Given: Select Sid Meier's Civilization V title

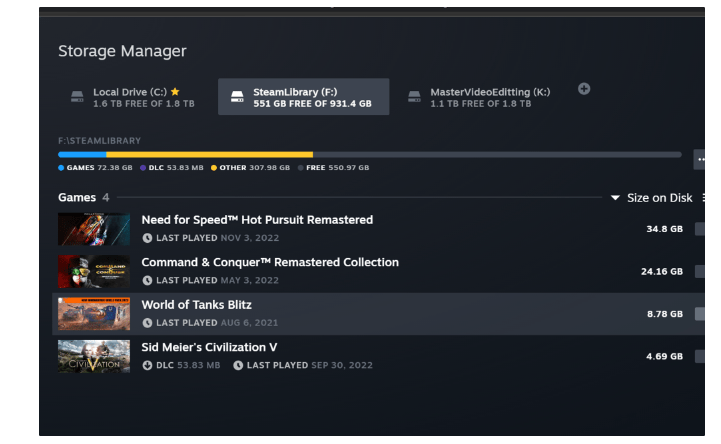Looking at the screenshot, I should [x=209, y=347].
